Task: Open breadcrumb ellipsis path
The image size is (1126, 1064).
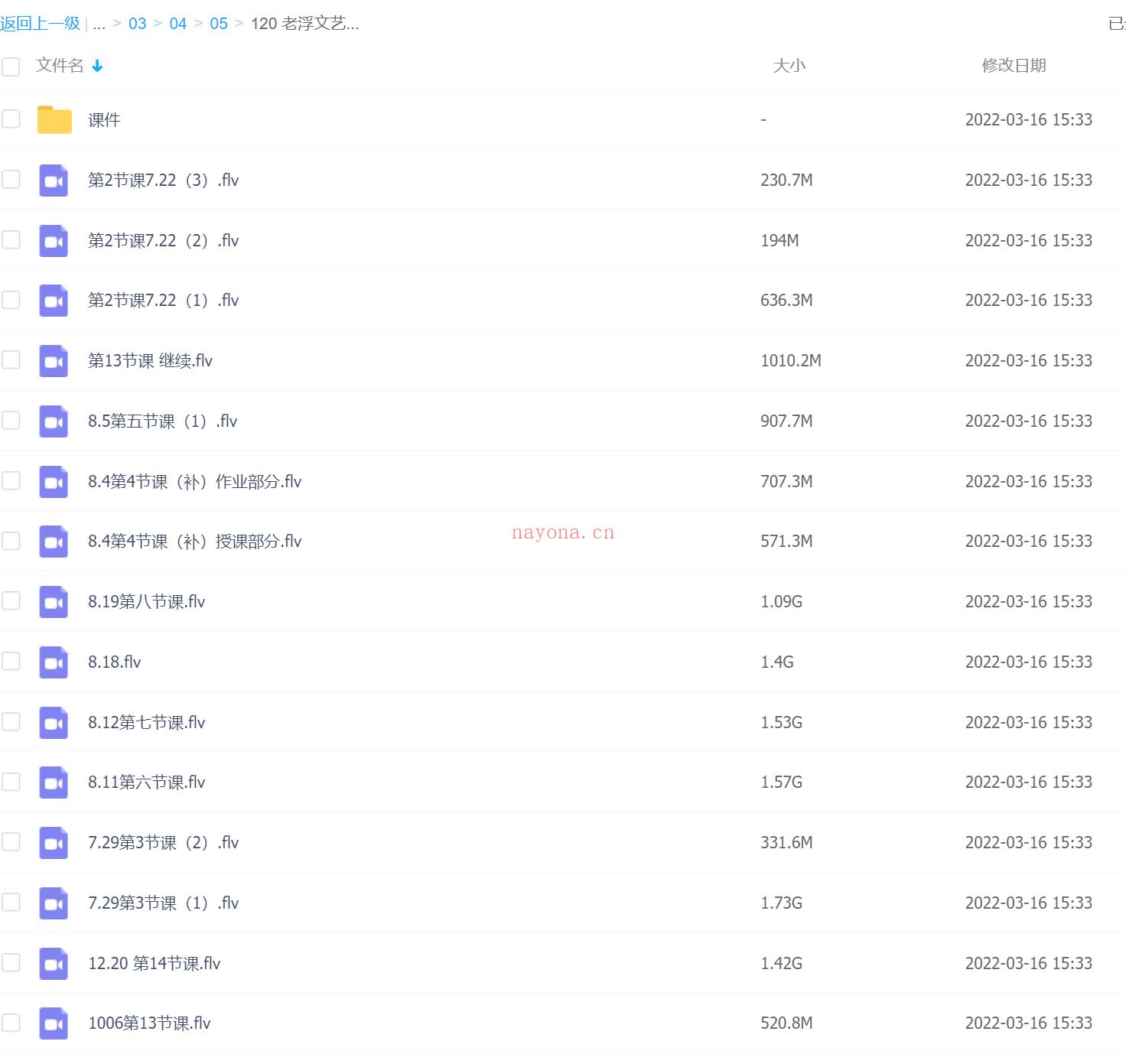Action: pos(99,24)
